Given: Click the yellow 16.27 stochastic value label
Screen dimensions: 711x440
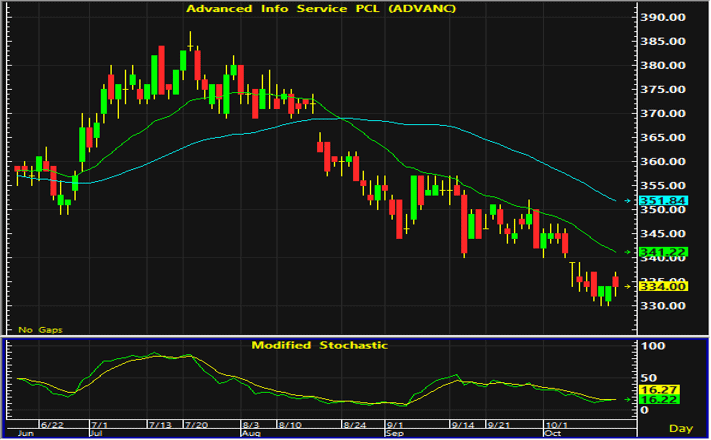Looking at the screenshot, I should click(659, 390).
